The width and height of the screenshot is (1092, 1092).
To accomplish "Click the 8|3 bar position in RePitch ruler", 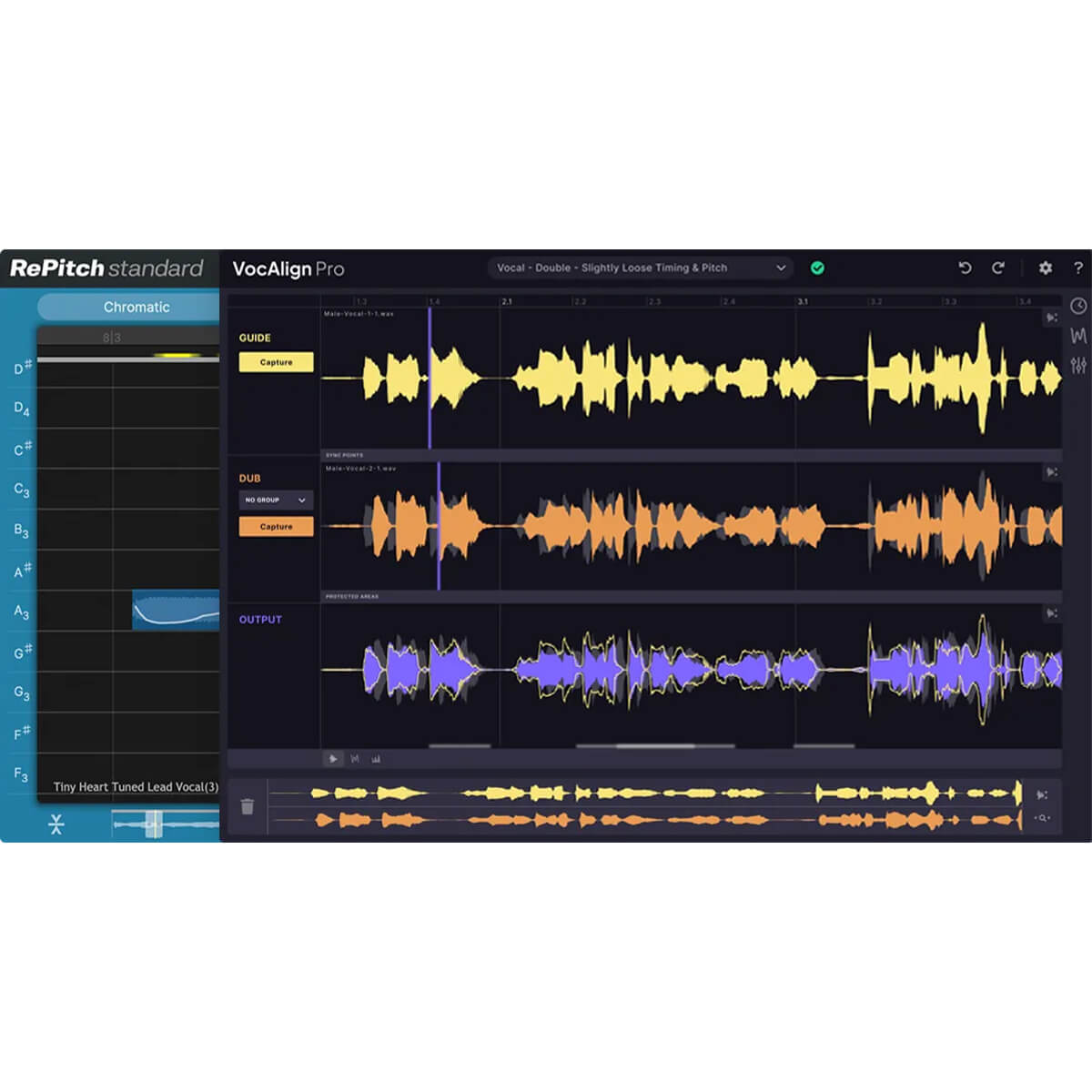I will point(111,338).
